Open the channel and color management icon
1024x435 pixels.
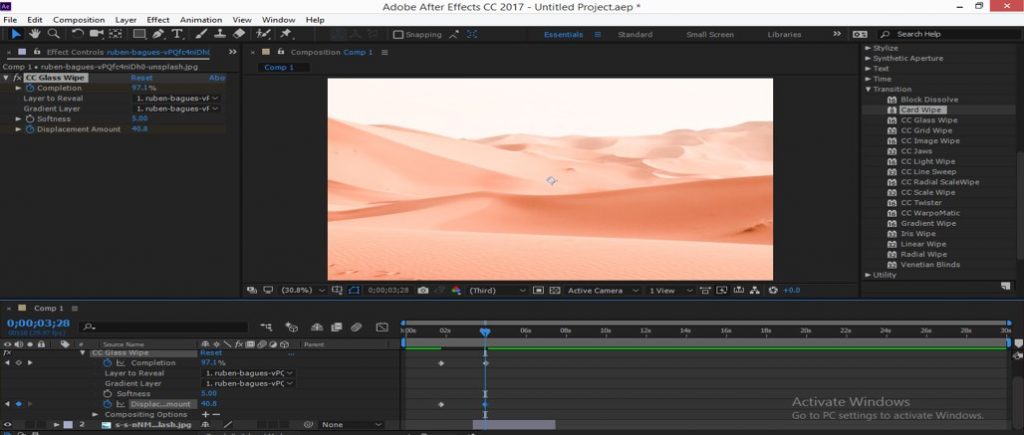[x=456, y=290]
